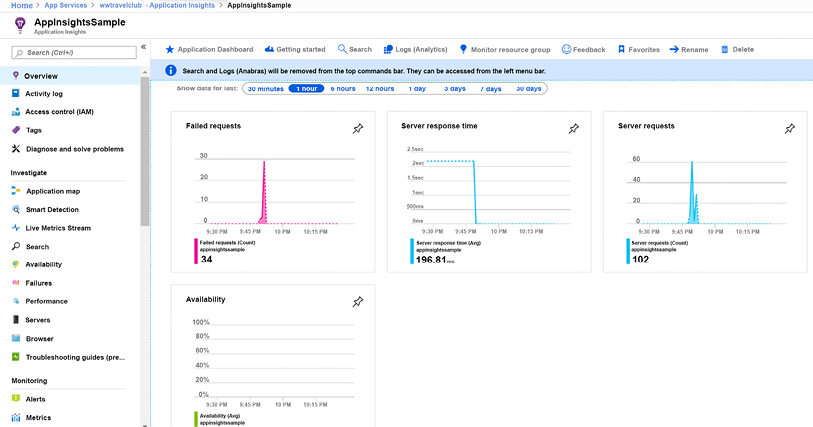Click the Diagnose and solve problems wrench icon

[x=16, y=149]
